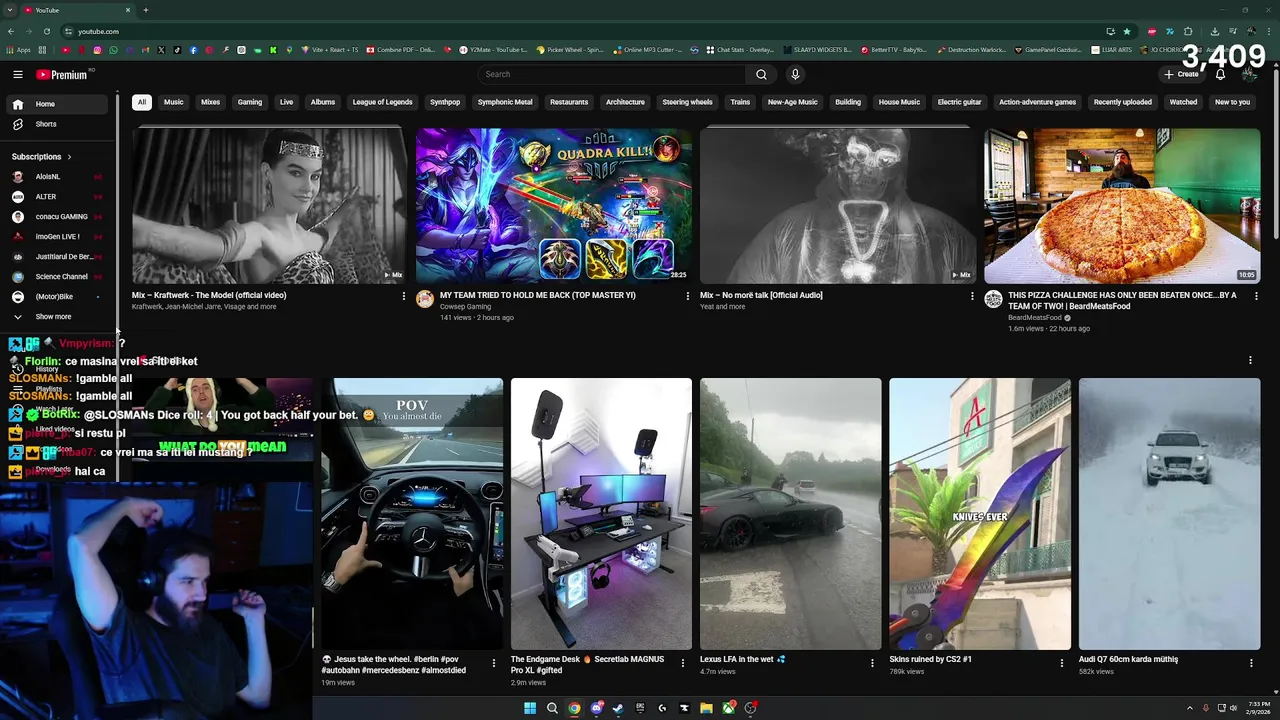1280x720 pixels.
Task: Open the Shorts shelf three-dot menu
Action: (x=1250, y=360)
